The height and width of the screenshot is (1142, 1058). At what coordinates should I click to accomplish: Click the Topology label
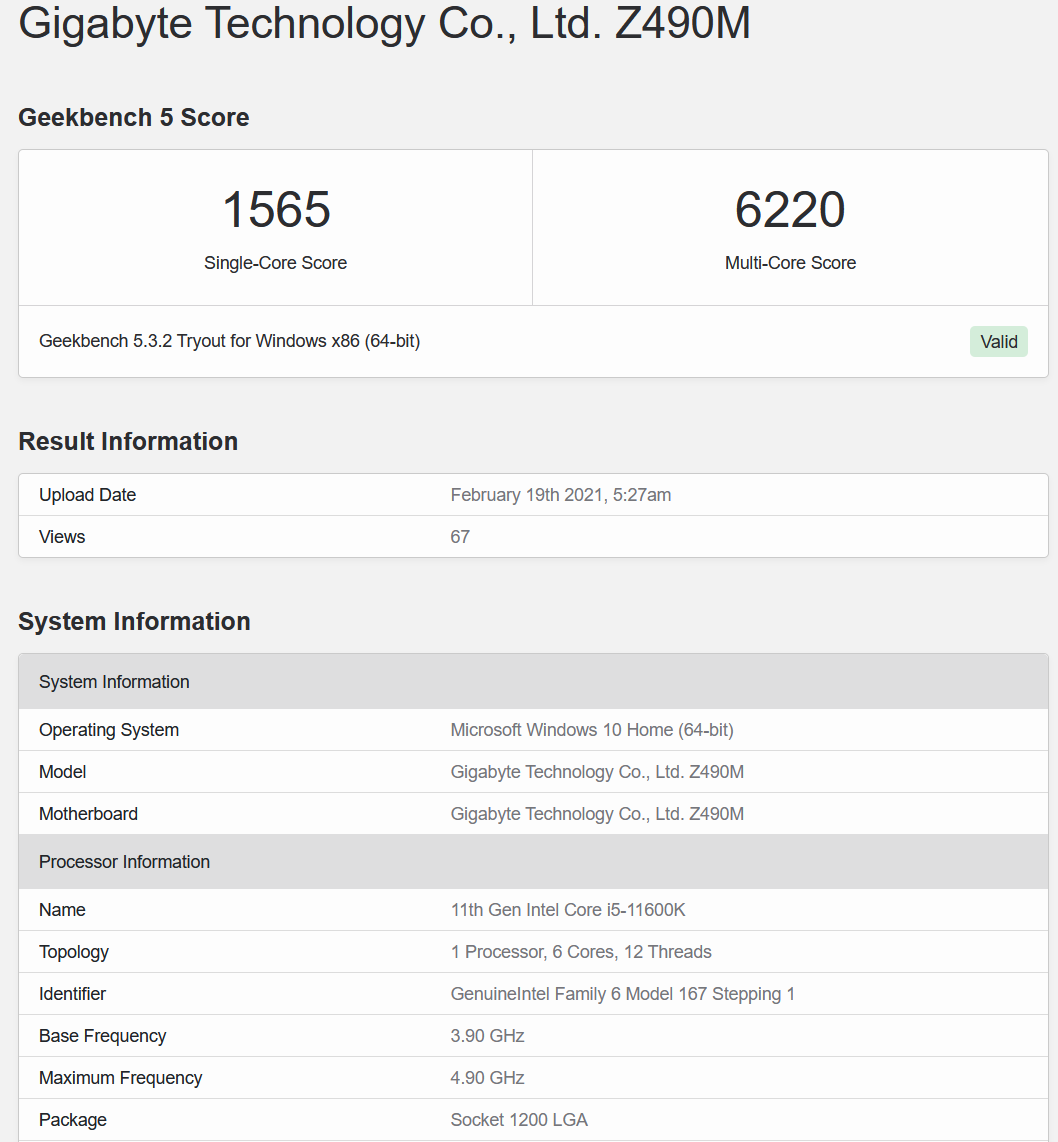(74, 952)
